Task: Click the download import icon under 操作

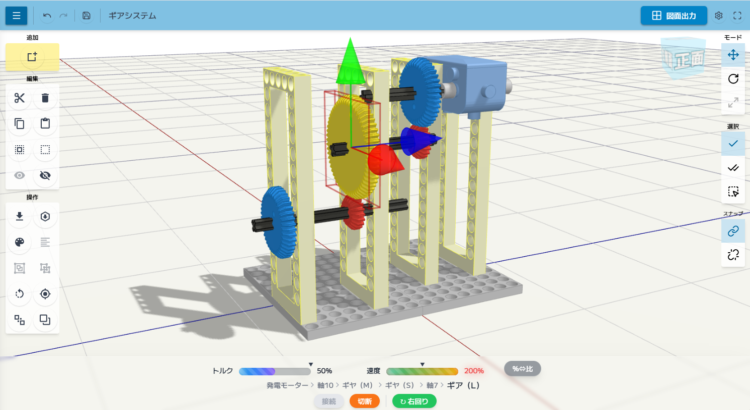Action: tap(20, 216)
